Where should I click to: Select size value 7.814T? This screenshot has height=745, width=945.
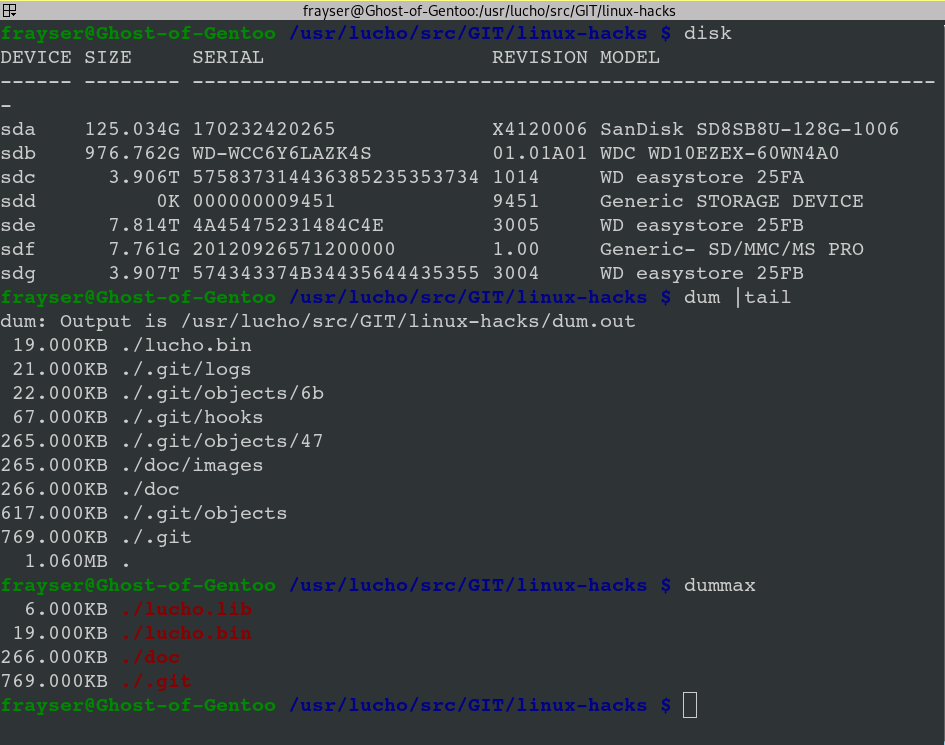pyautogui.click(x=144, y=225)
